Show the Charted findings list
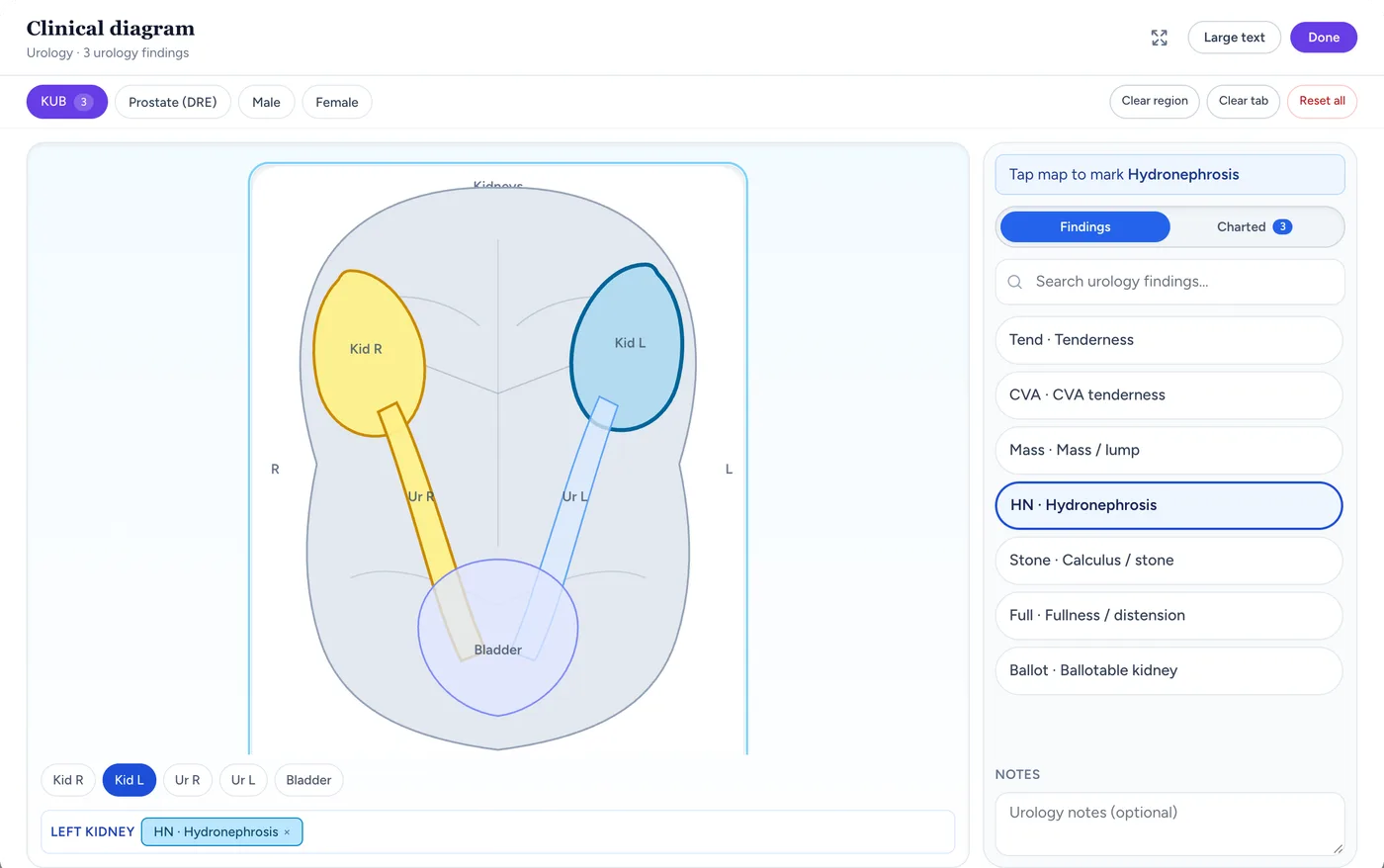1384x868 pixels. point(1254,226)
